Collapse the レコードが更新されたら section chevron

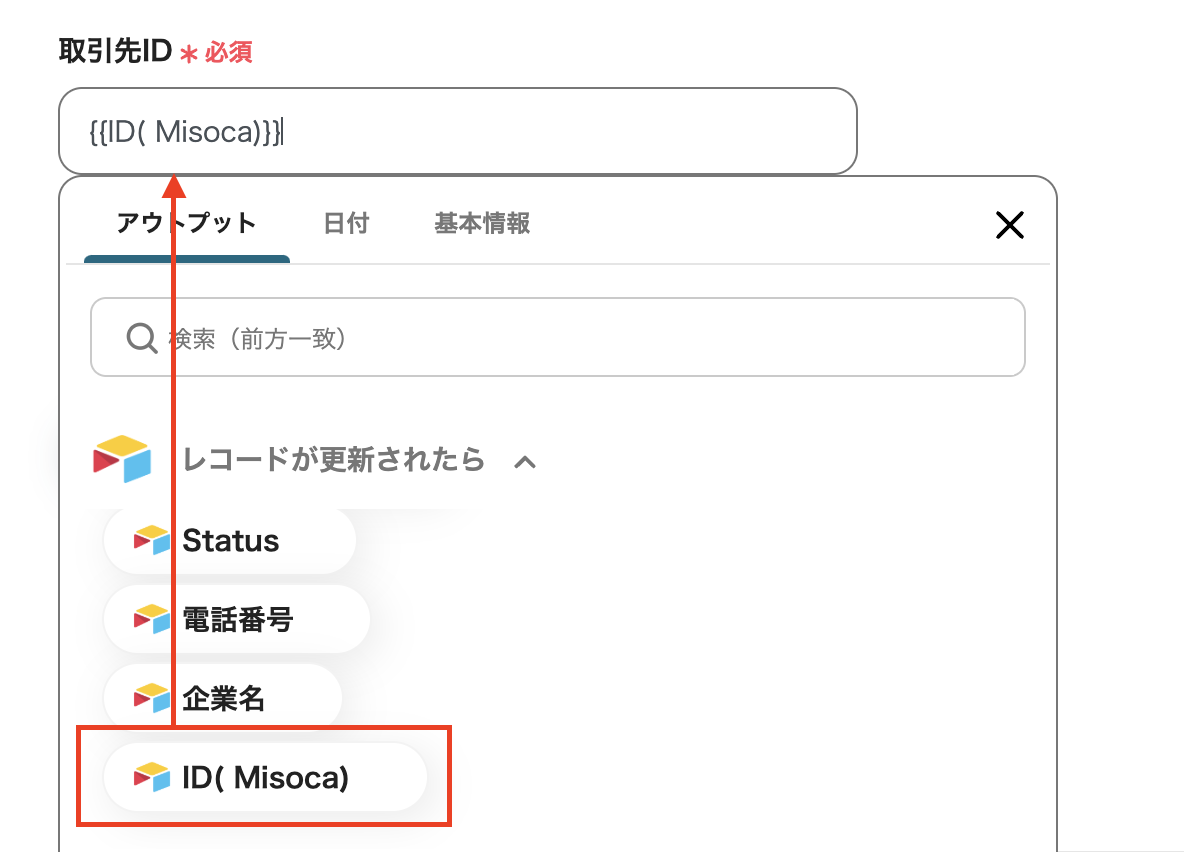(x=525, y=461)
